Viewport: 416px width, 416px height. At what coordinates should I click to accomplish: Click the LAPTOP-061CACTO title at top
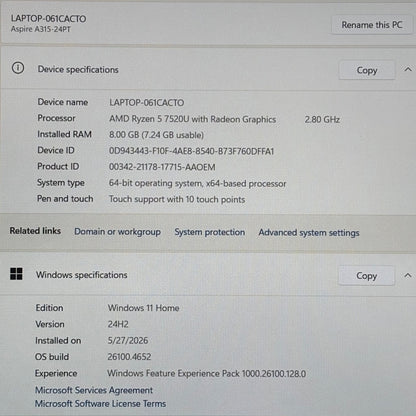48,19
